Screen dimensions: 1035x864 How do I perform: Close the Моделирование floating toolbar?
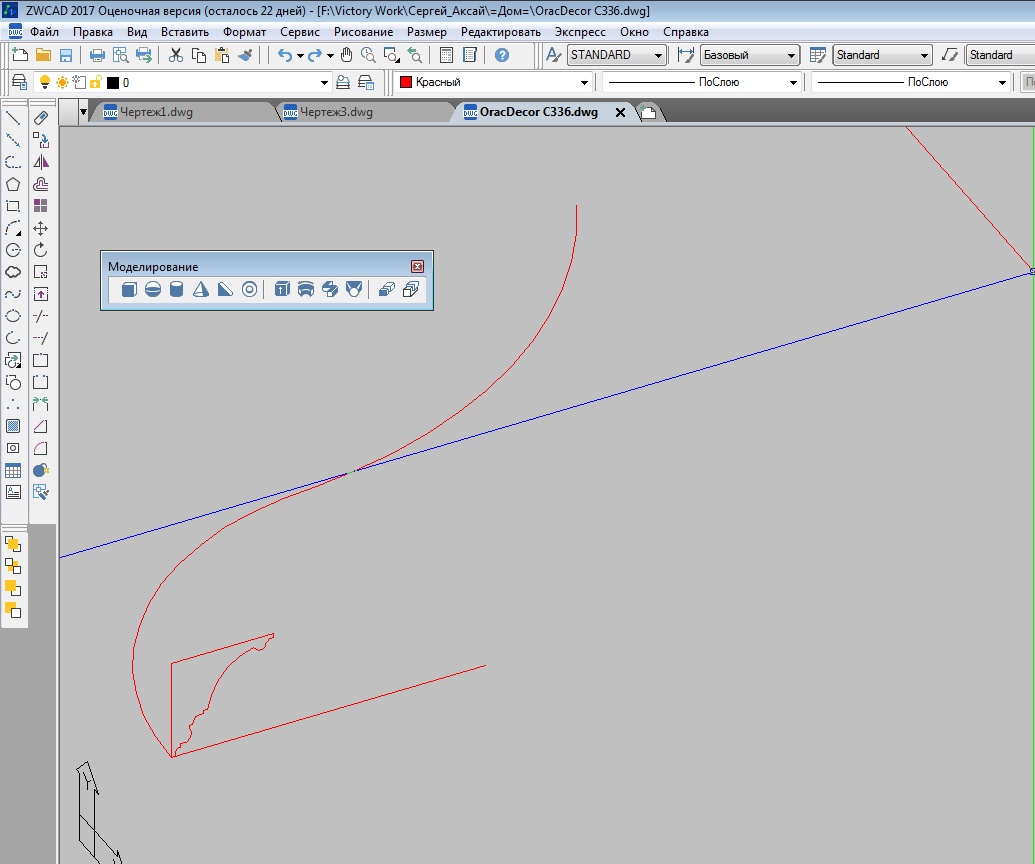(x=417, y=266)
